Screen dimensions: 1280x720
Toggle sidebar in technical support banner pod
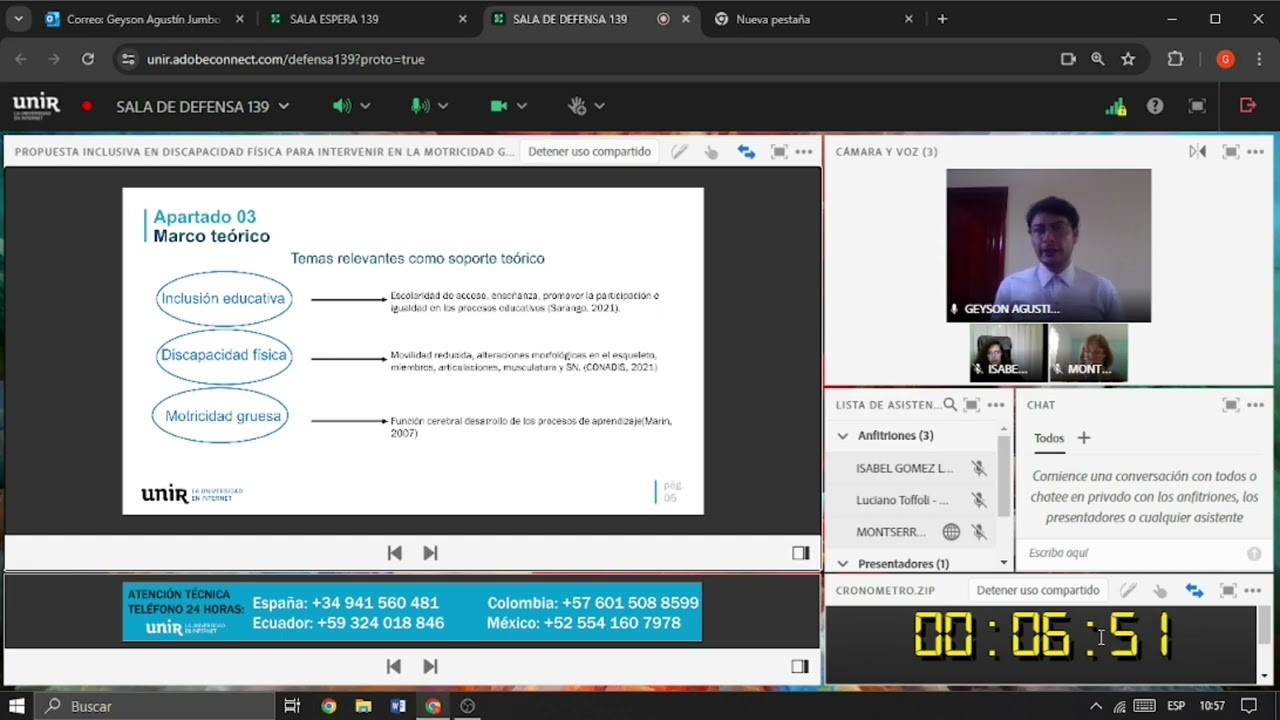[800, 666]
